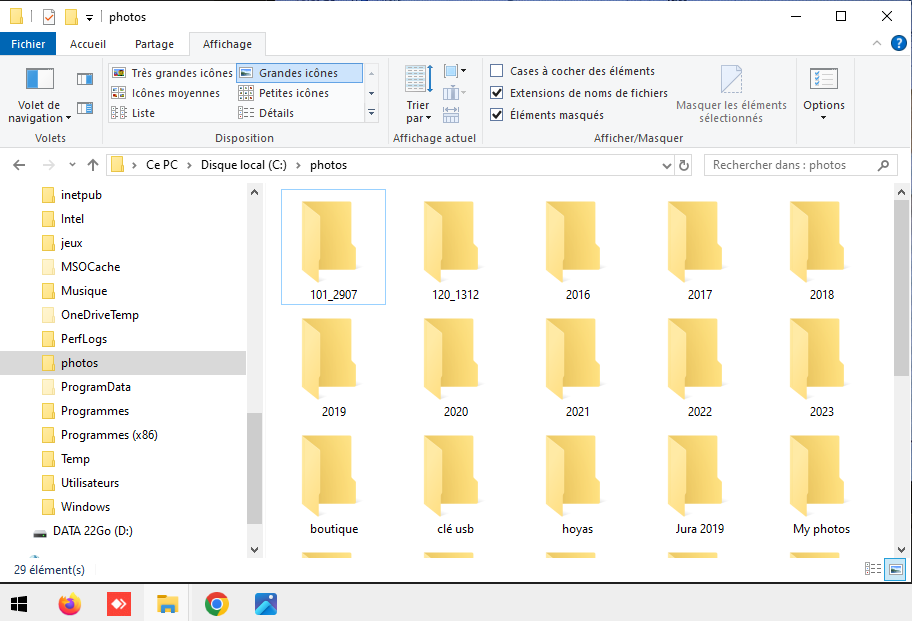The height and width of the screenshot is (621, 912).
Task: Expand the address bar history dropdown
Action: pyautogui.click(x=668, y=165)
